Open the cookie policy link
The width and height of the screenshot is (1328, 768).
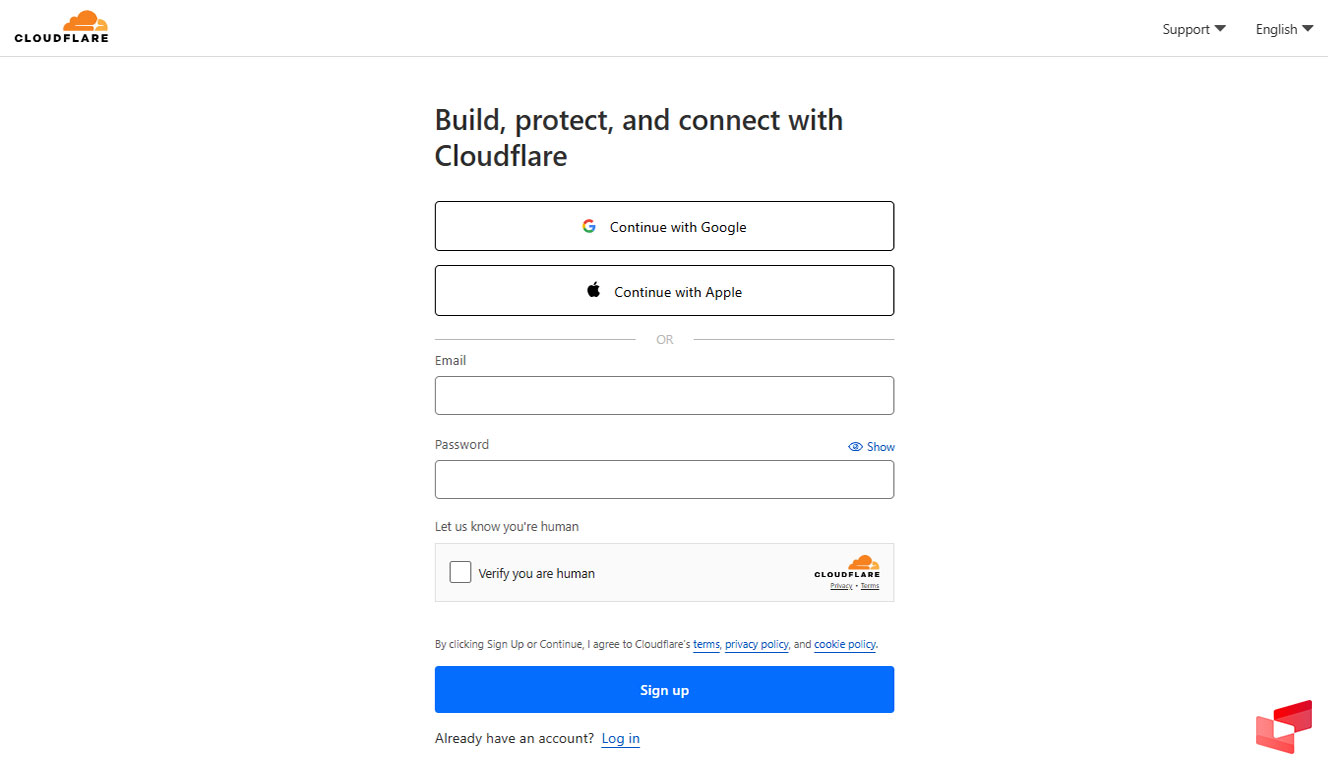[845, 645]
